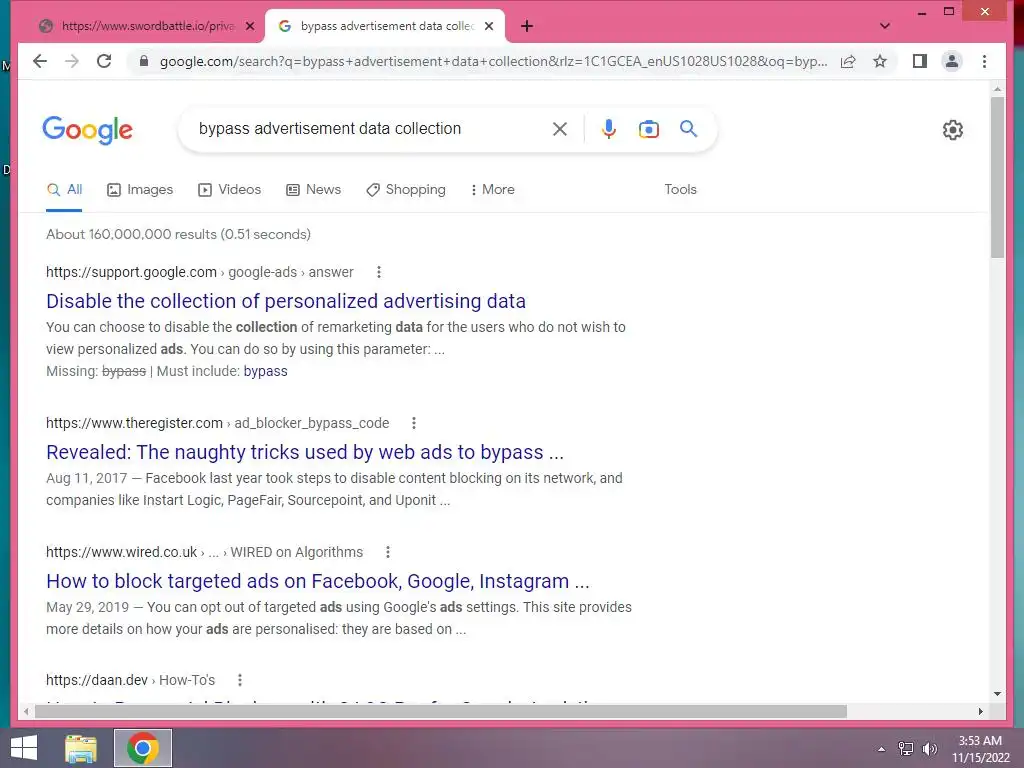Clear the search box with X

click(x=560, y=129)
